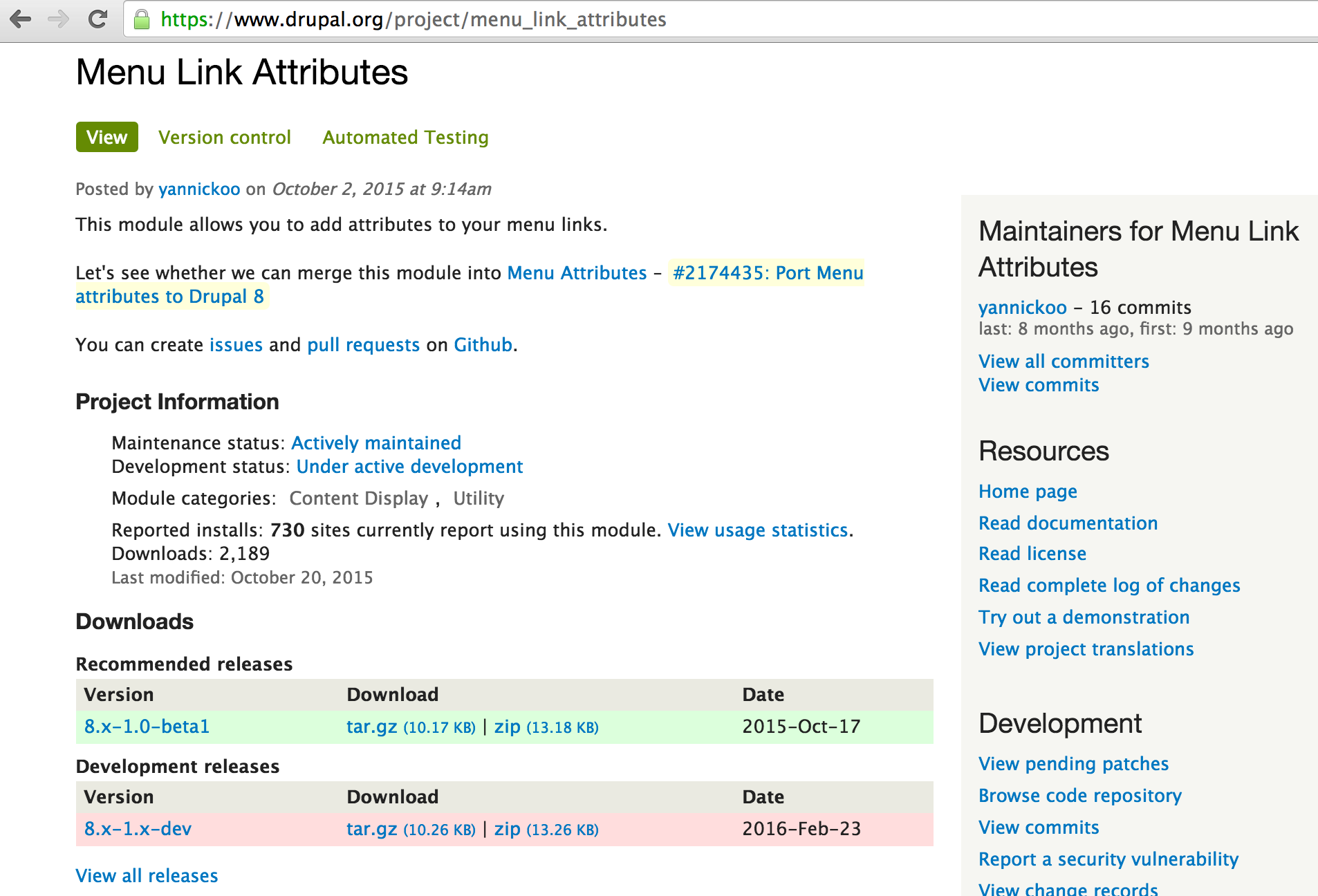Click View commits under Maintainers
Screen dimensions: 1318x896
(x=1039, y=384)
